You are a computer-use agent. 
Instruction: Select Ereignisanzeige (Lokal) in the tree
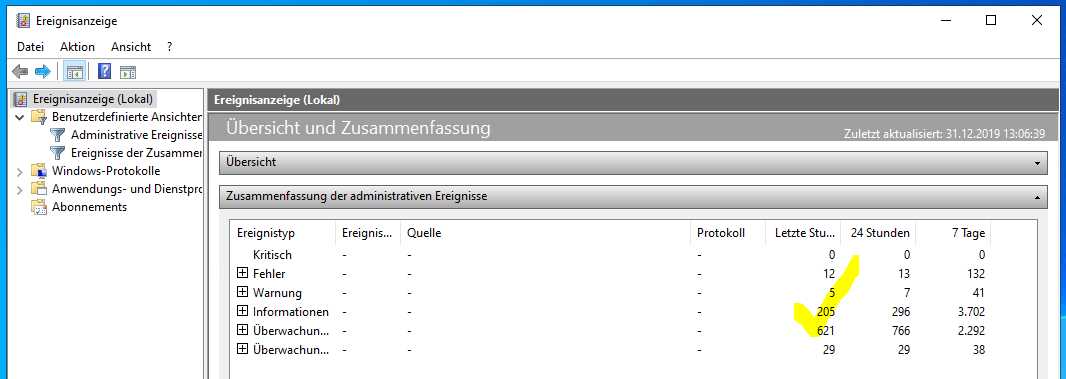pos(92,99)
